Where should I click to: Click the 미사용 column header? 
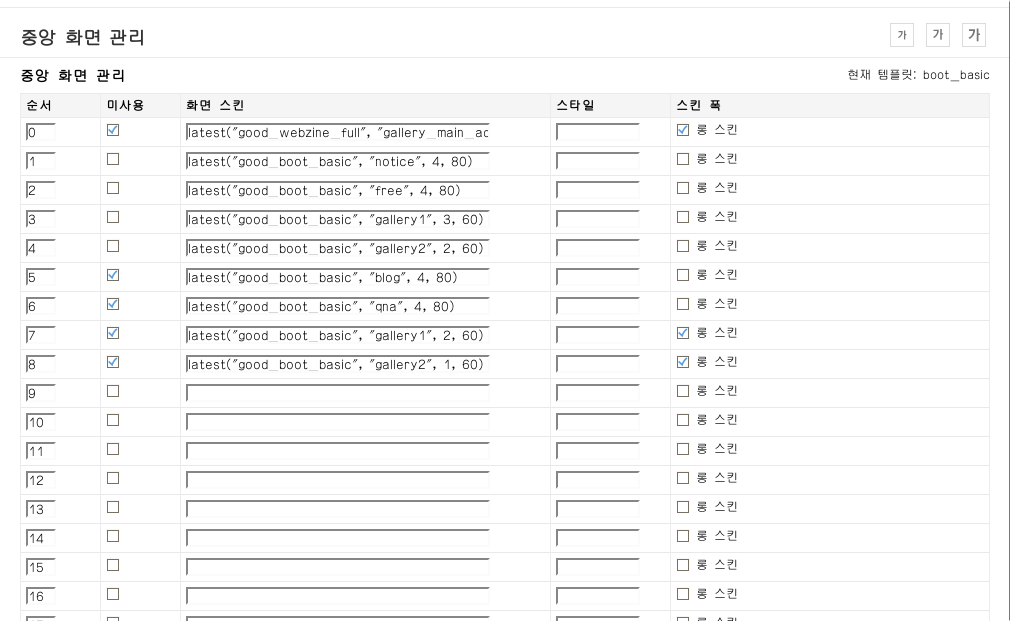[126, 105]
